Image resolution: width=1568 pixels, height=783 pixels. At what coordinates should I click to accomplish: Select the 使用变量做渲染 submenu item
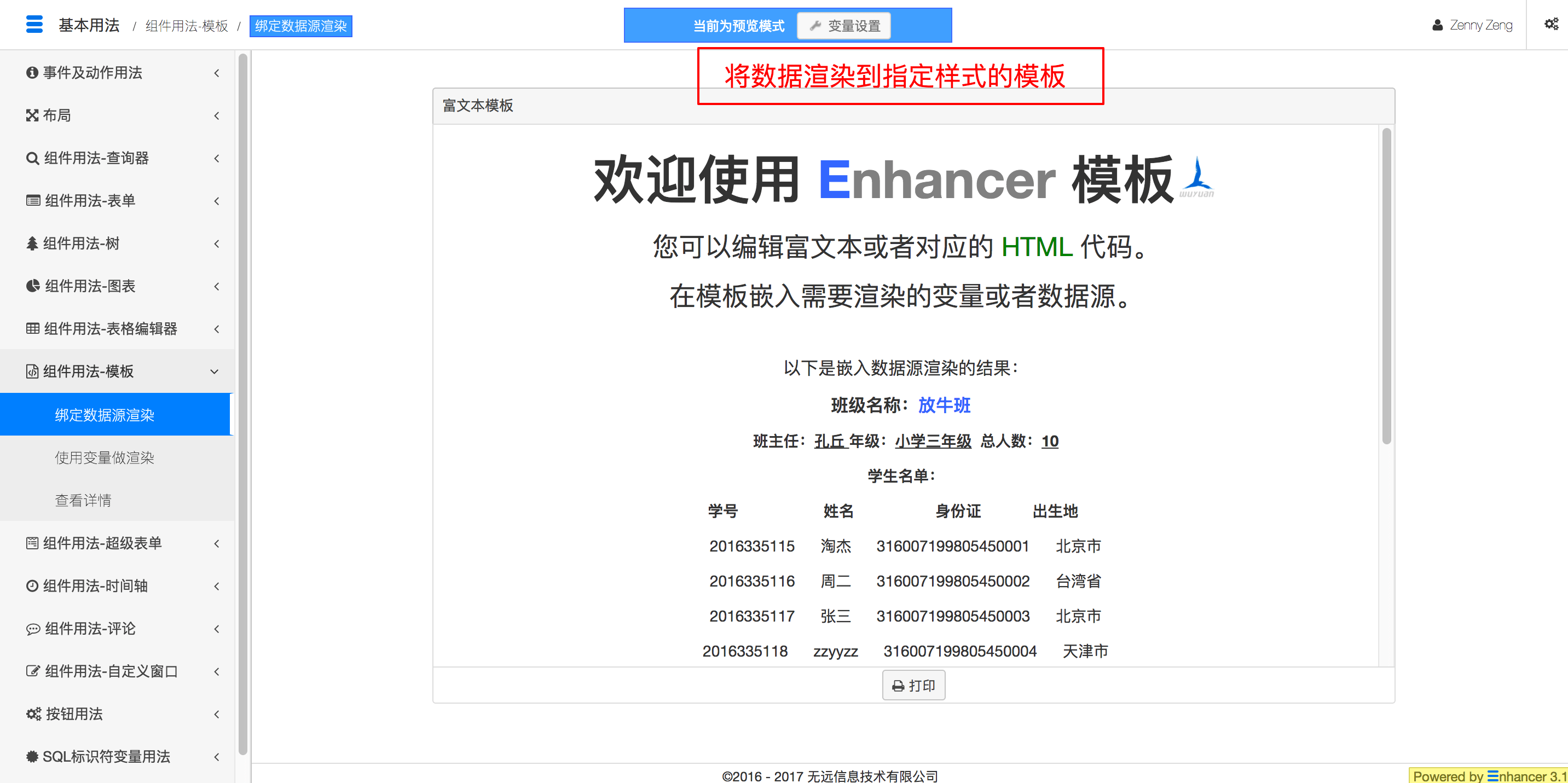tap(104, 458)
